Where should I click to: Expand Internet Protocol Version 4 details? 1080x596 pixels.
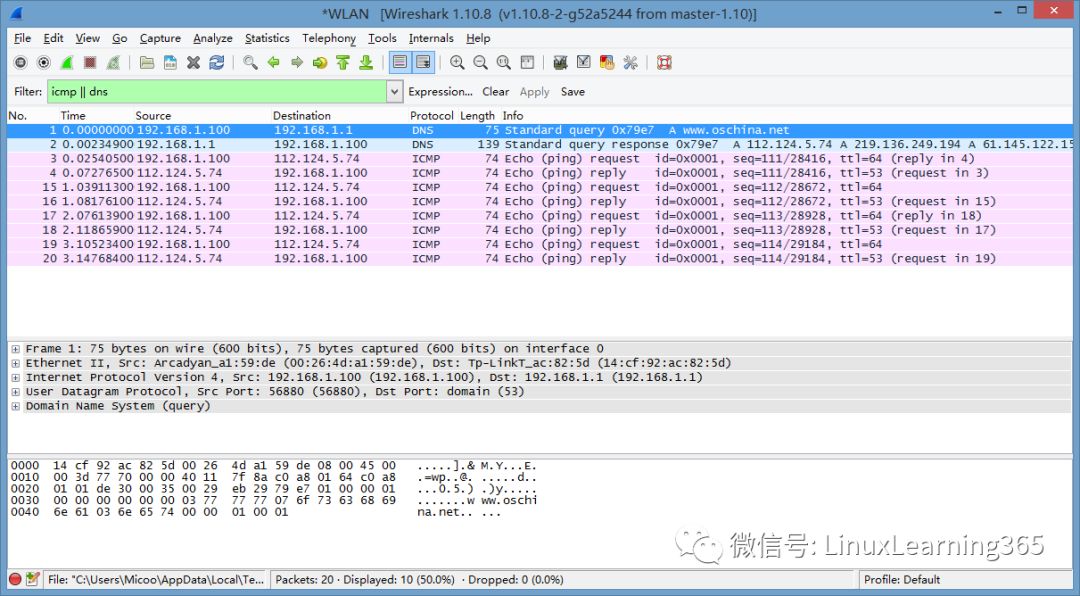[x=15, y=378]
